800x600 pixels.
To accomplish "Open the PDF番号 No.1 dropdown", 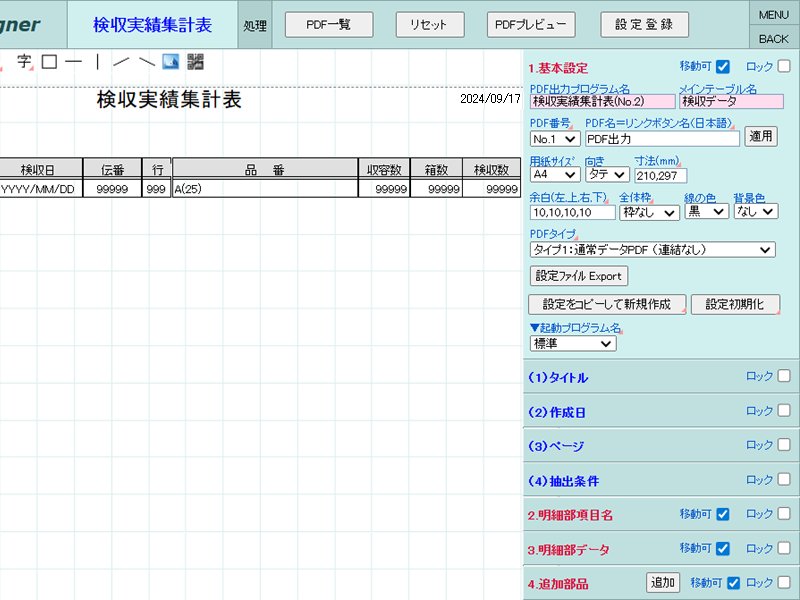I will pyautogui.click(x=555, y=139).
